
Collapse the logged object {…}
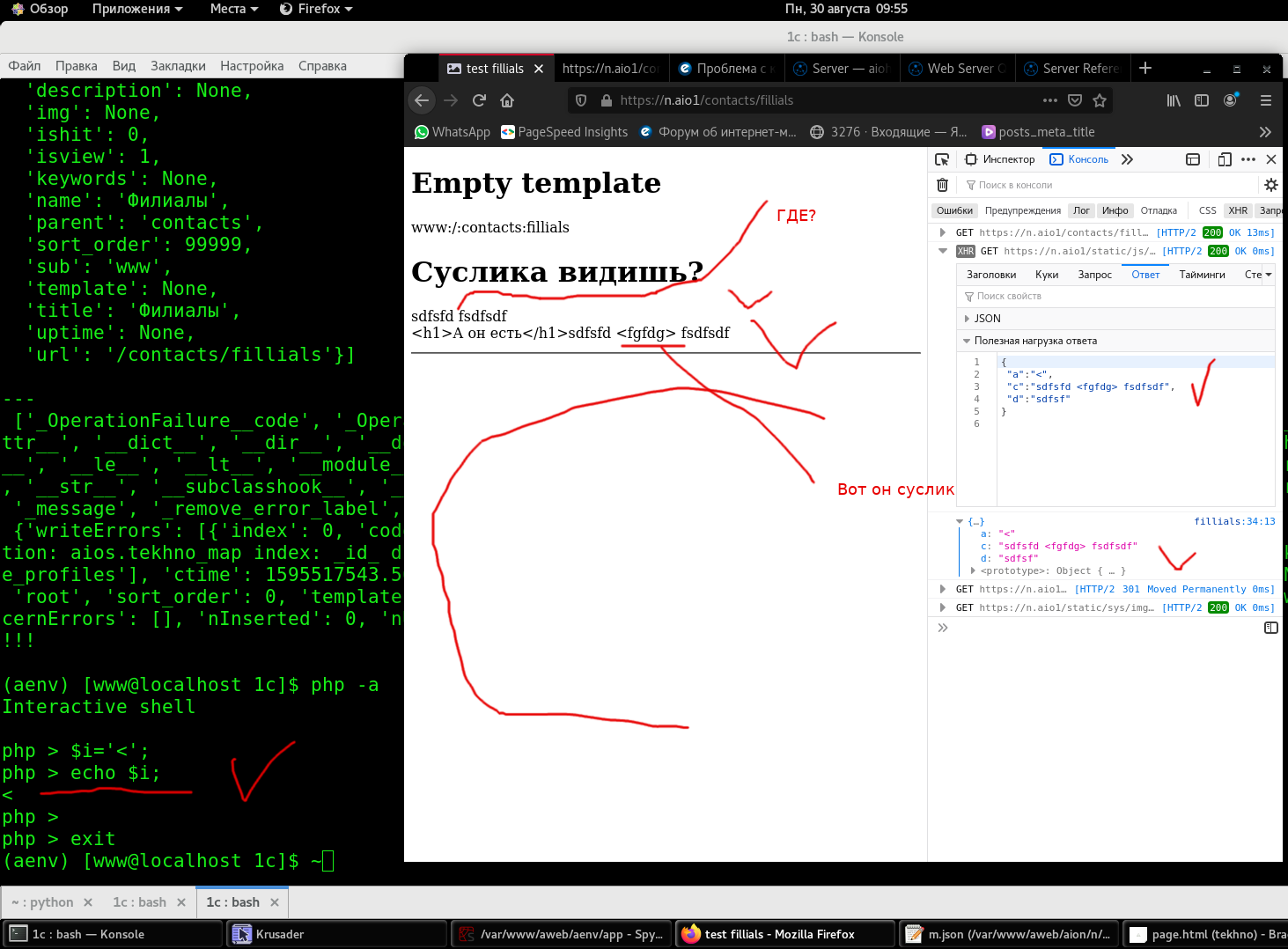(x=960, y=521)
